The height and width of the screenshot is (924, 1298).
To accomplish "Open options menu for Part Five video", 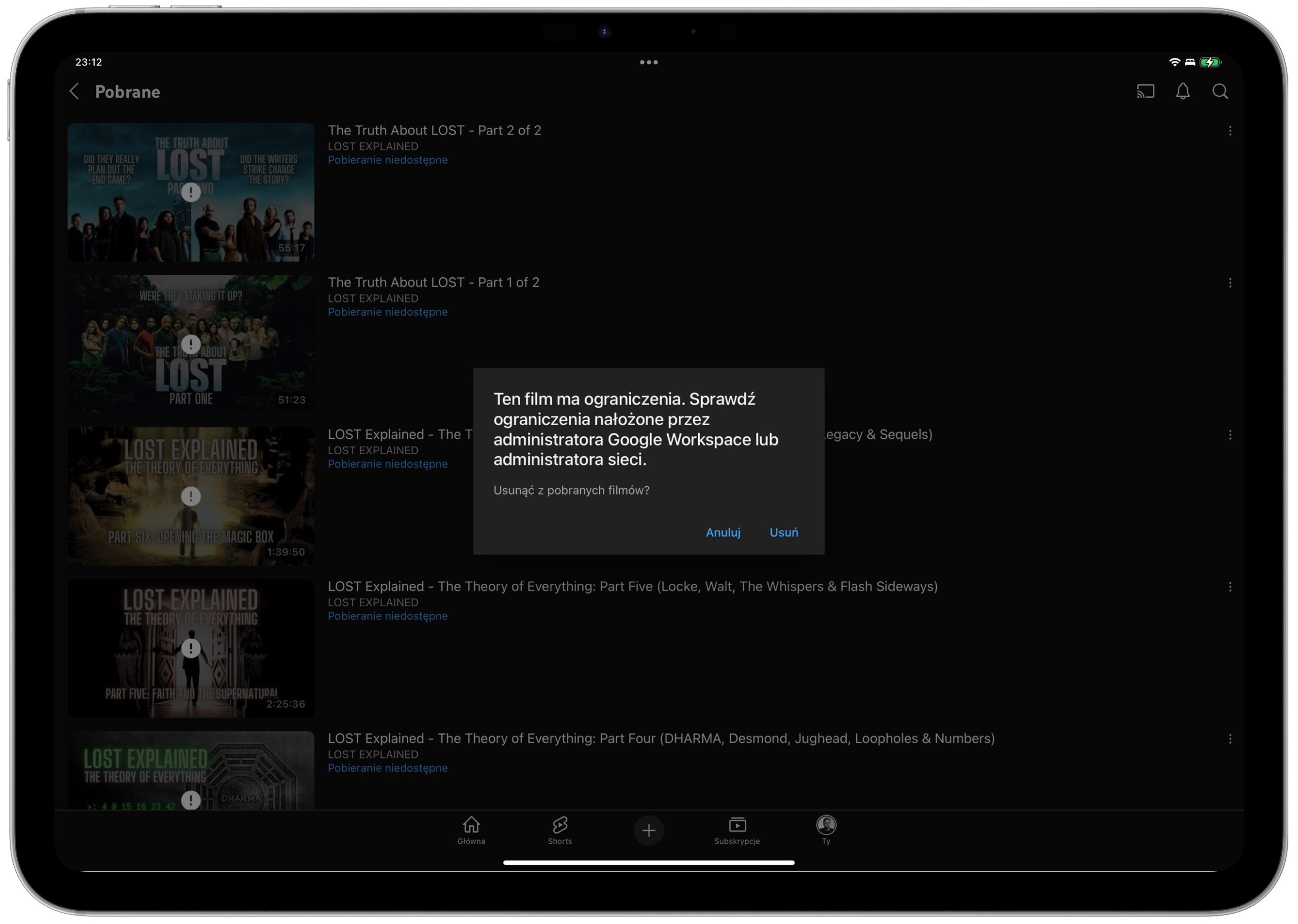I will [1230, 586].
